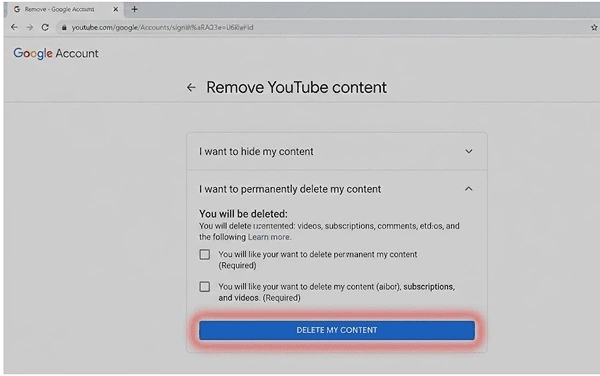Viewport: 600px width, 376px height.
Task: Check the "delete permanent my content" checkbox
Action: click(x=205, y=254)
